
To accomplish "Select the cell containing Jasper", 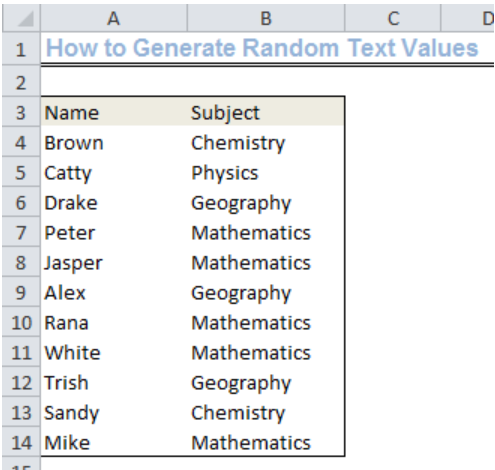I will (114, 262).
